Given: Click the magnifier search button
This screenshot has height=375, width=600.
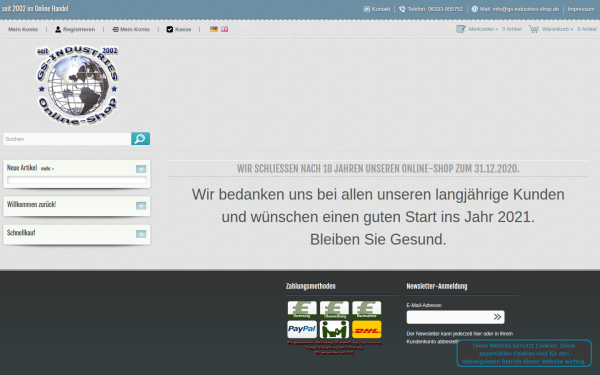Looking at the screenshot, I should pos(140,139).
